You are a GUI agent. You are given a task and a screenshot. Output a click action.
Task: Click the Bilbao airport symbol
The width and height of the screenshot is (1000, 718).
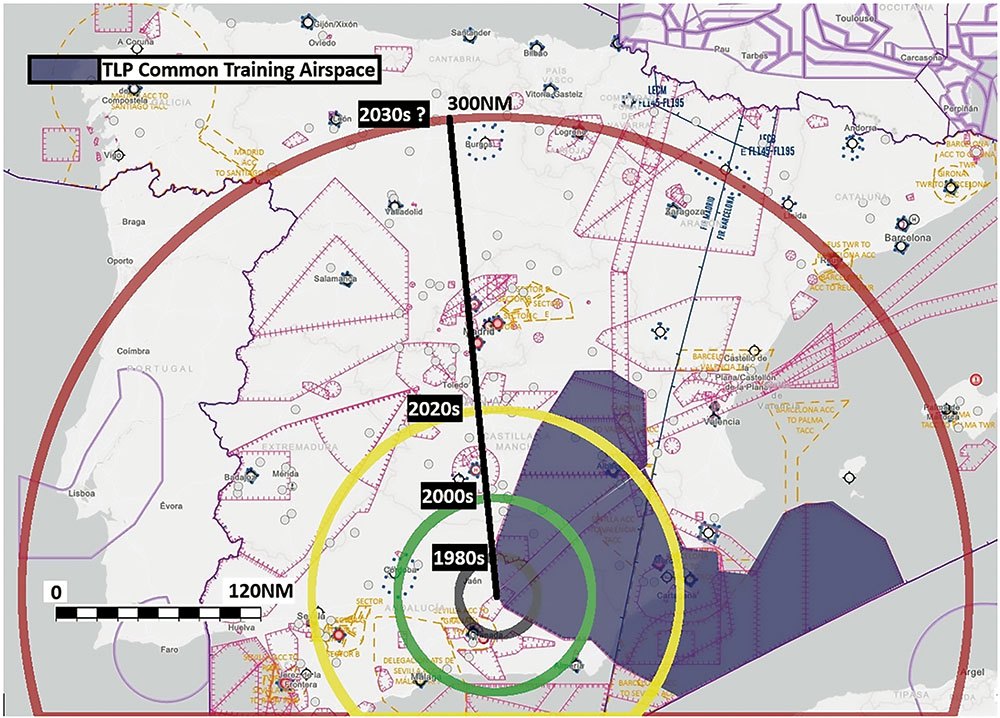[534, 46]
